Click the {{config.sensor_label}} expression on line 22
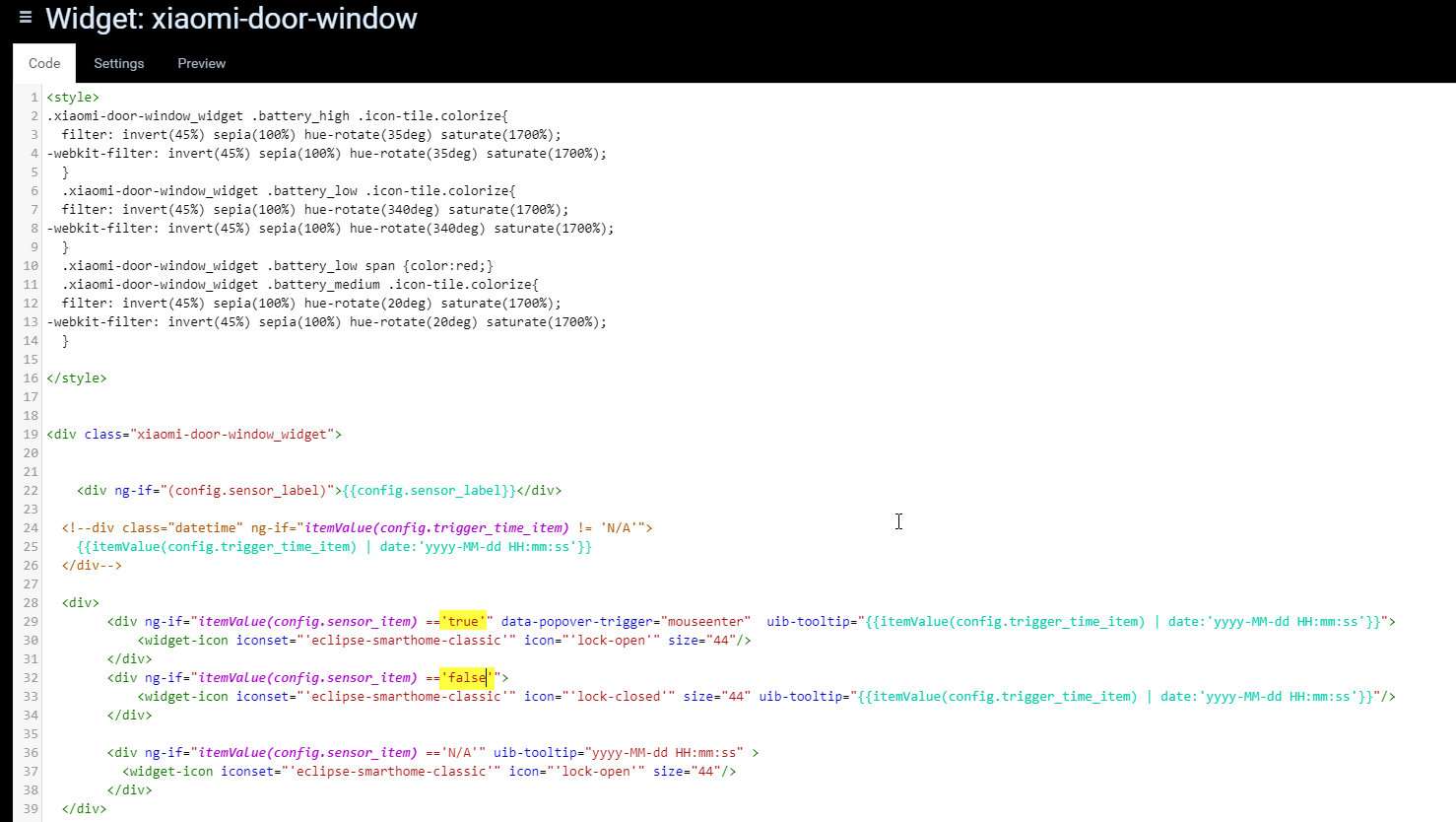 click(x=429, y=491)
